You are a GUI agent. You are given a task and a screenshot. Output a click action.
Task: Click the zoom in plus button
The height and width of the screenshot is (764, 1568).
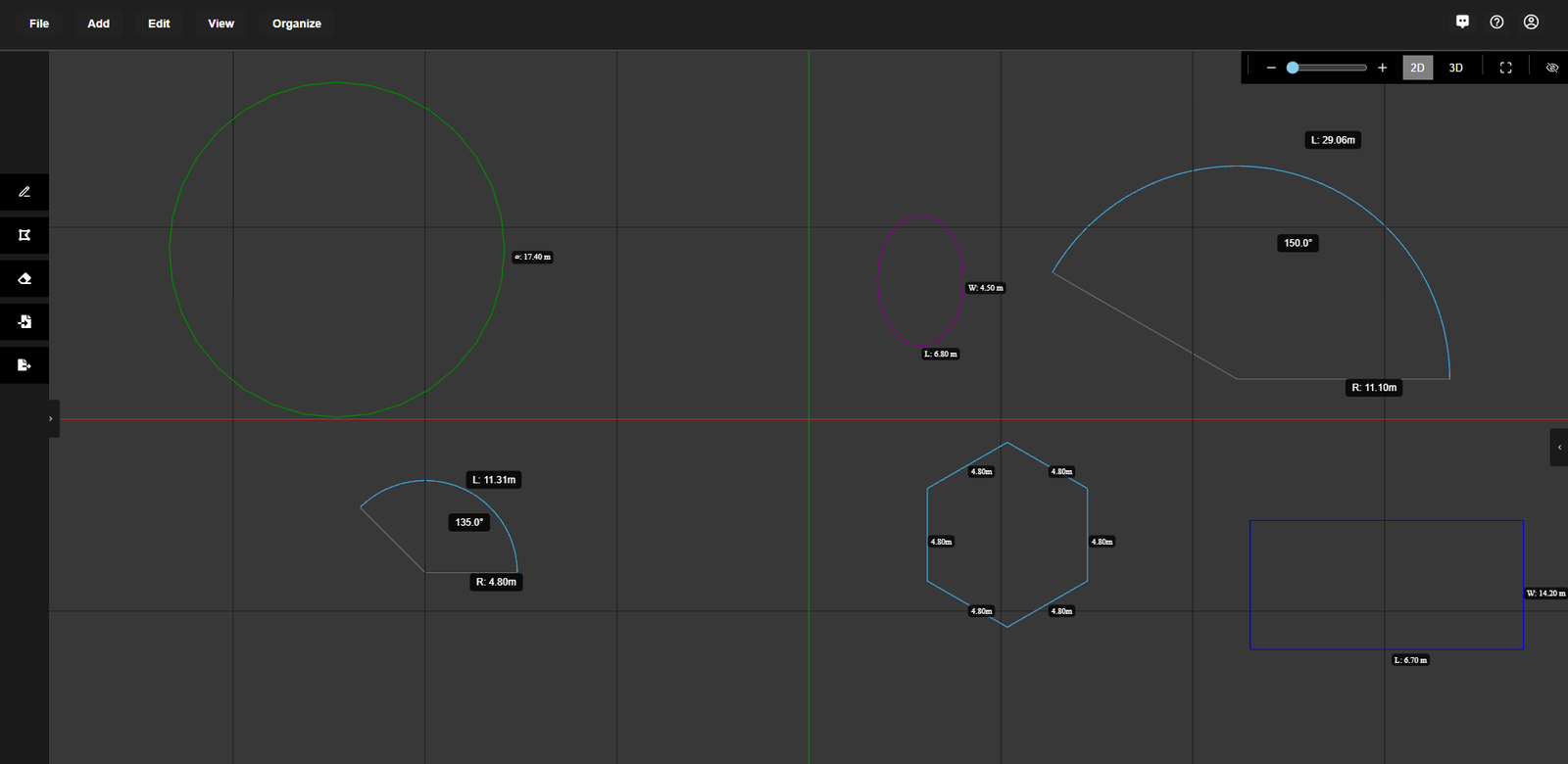(x=1382, y=68)
